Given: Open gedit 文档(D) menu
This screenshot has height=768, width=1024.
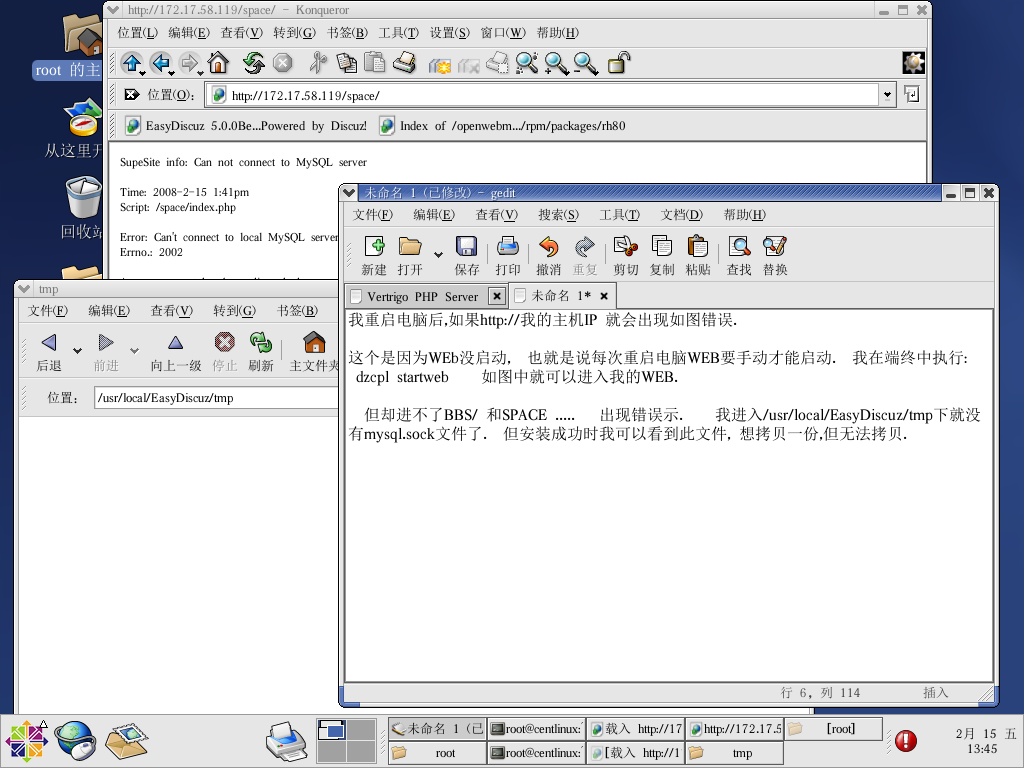Looking at the screenshot, I should [681, 215].
